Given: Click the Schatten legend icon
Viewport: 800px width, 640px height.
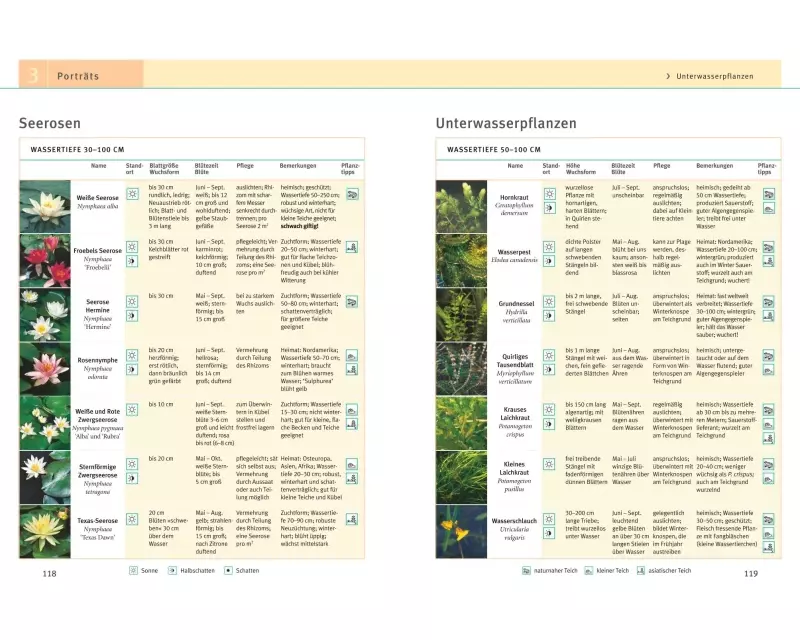Looking at the screenshot, I should tap(228, 570).
